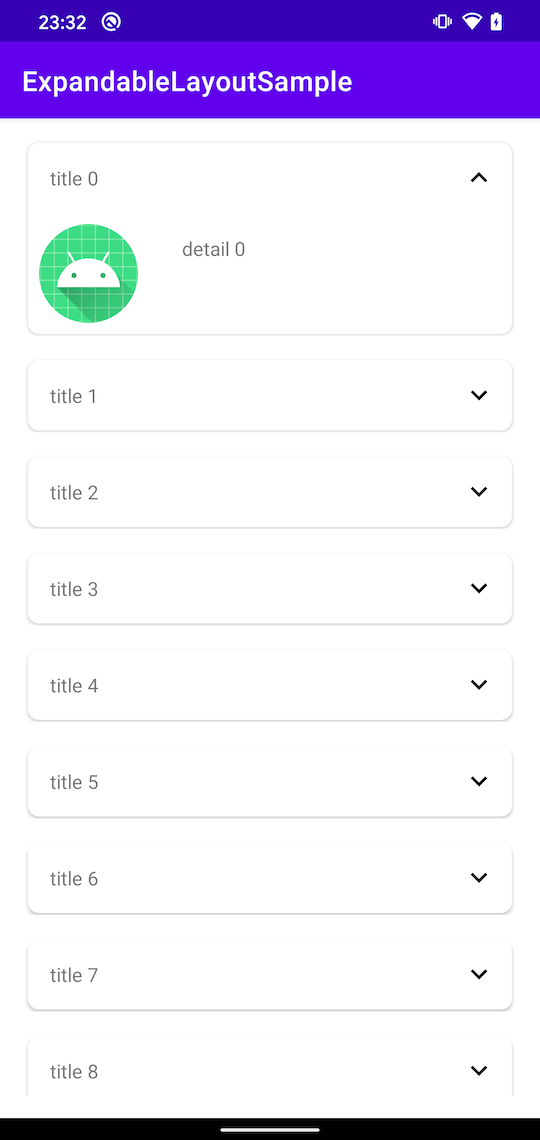This screenshot has height=1140, width=540.
Task: Collapse the title 0 card chevron
Action: [478, 177]
